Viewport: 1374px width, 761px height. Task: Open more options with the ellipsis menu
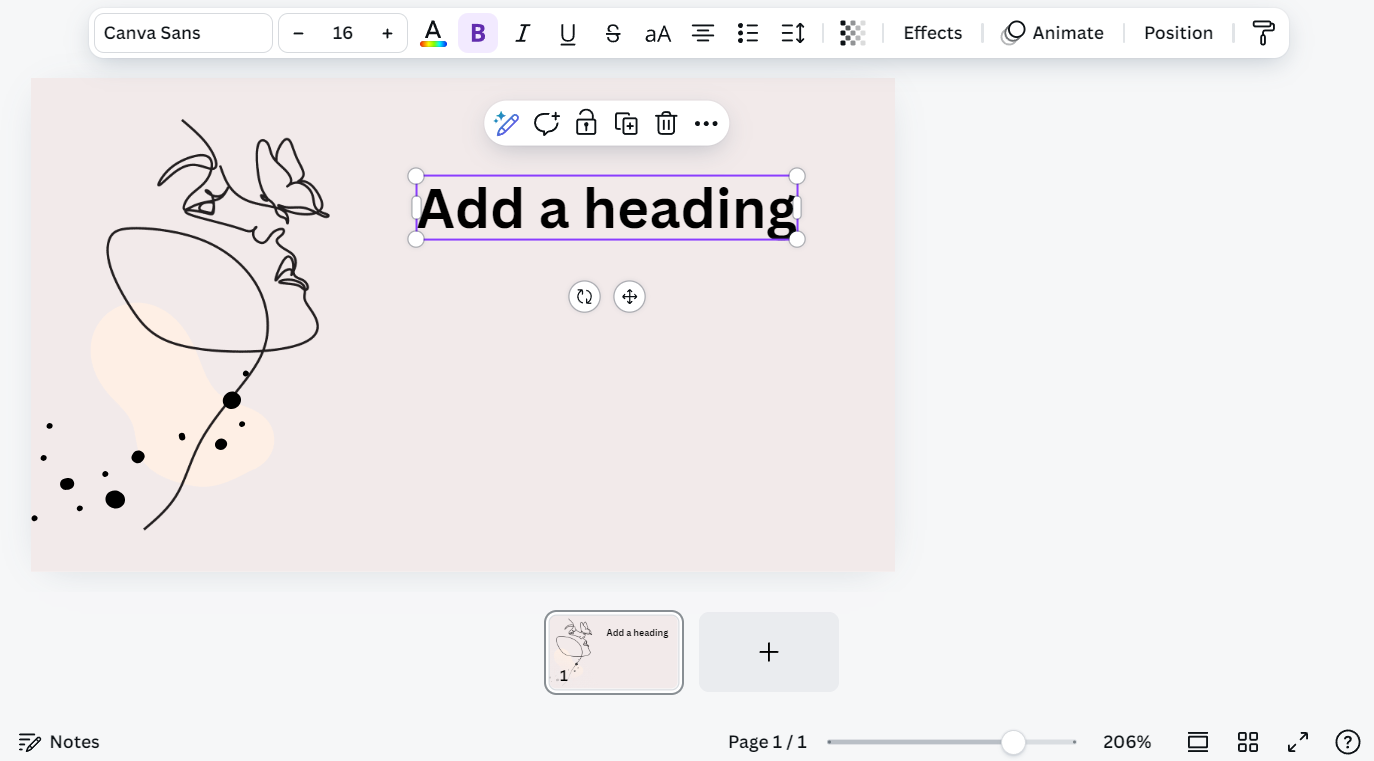pos(706,123)
